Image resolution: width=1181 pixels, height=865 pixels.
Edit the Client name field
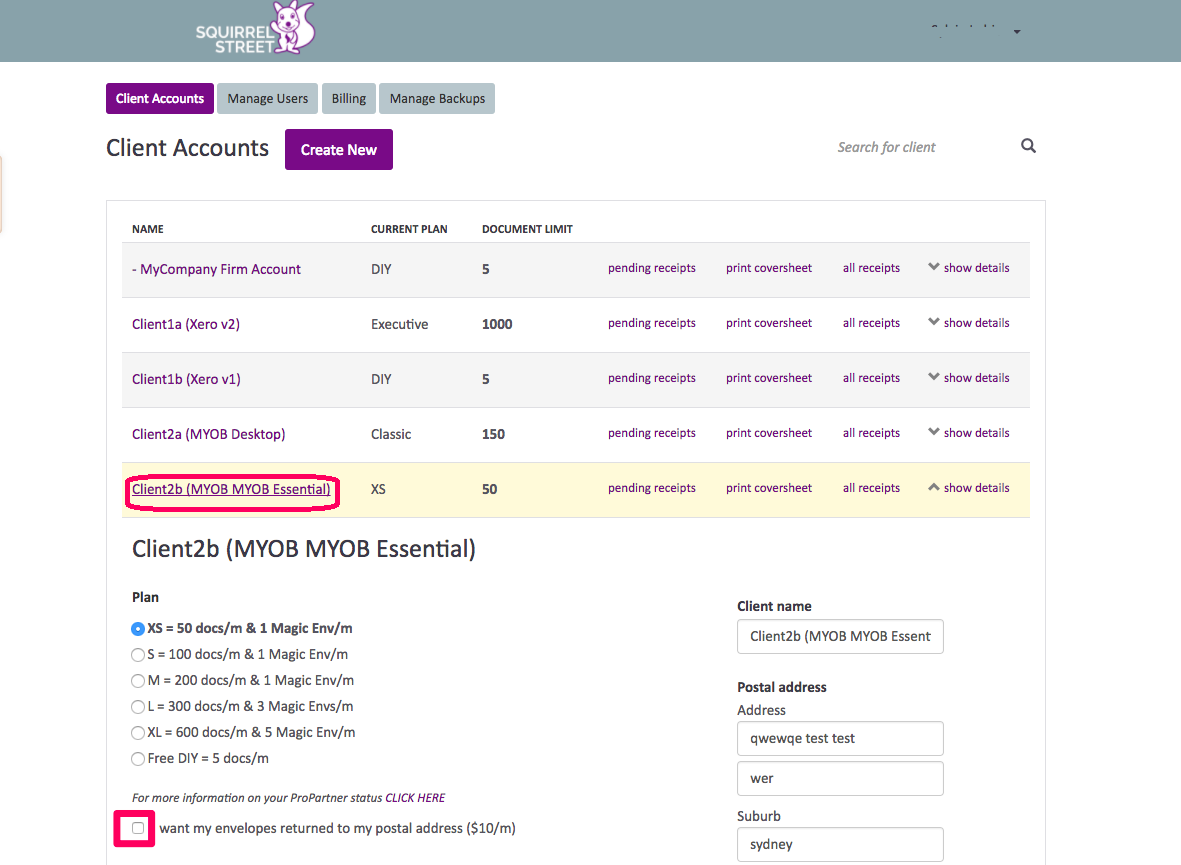[841, 636]
